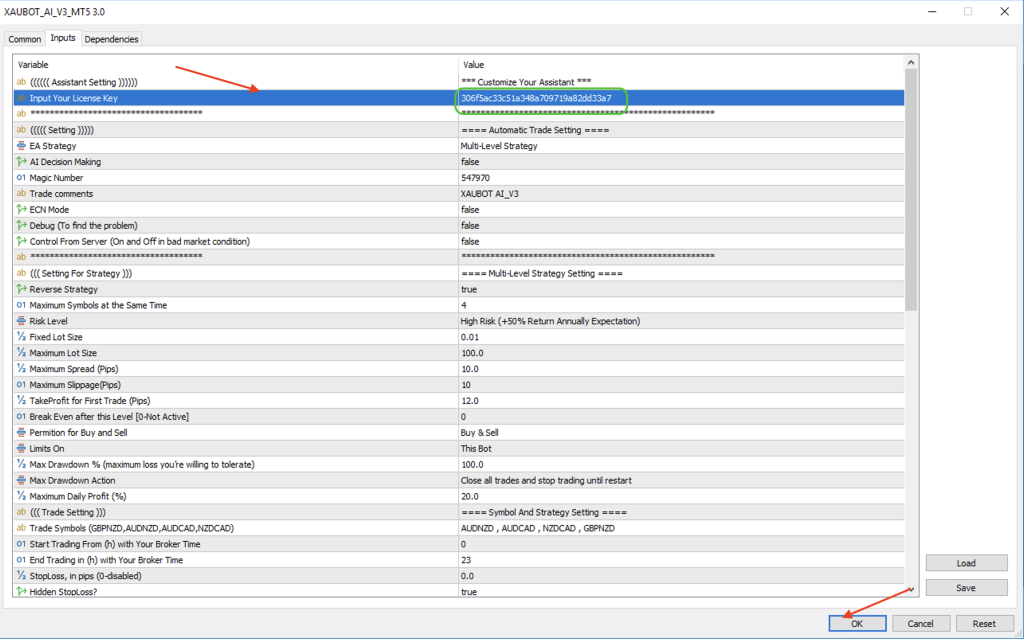Click the stacked list icon beside Risk Level
Viewport: 1024px width, 639px height.
tap(19, 321)
